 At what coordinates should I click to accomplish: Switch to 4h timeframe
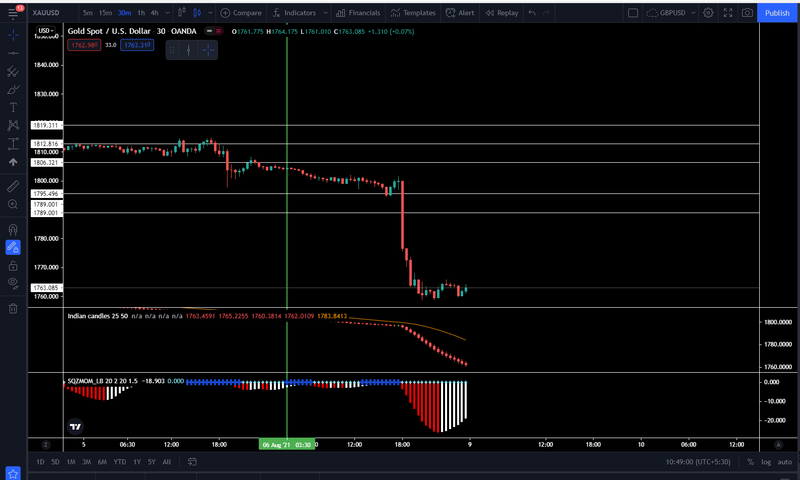pyautogui.click(x=155, y=13)
